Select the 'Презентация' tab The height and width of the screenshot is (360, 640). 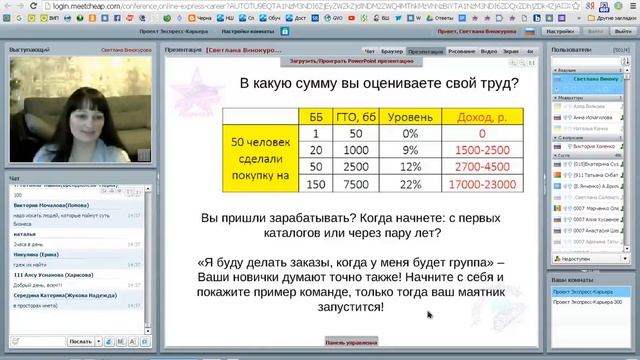click(x=425, y=51)
